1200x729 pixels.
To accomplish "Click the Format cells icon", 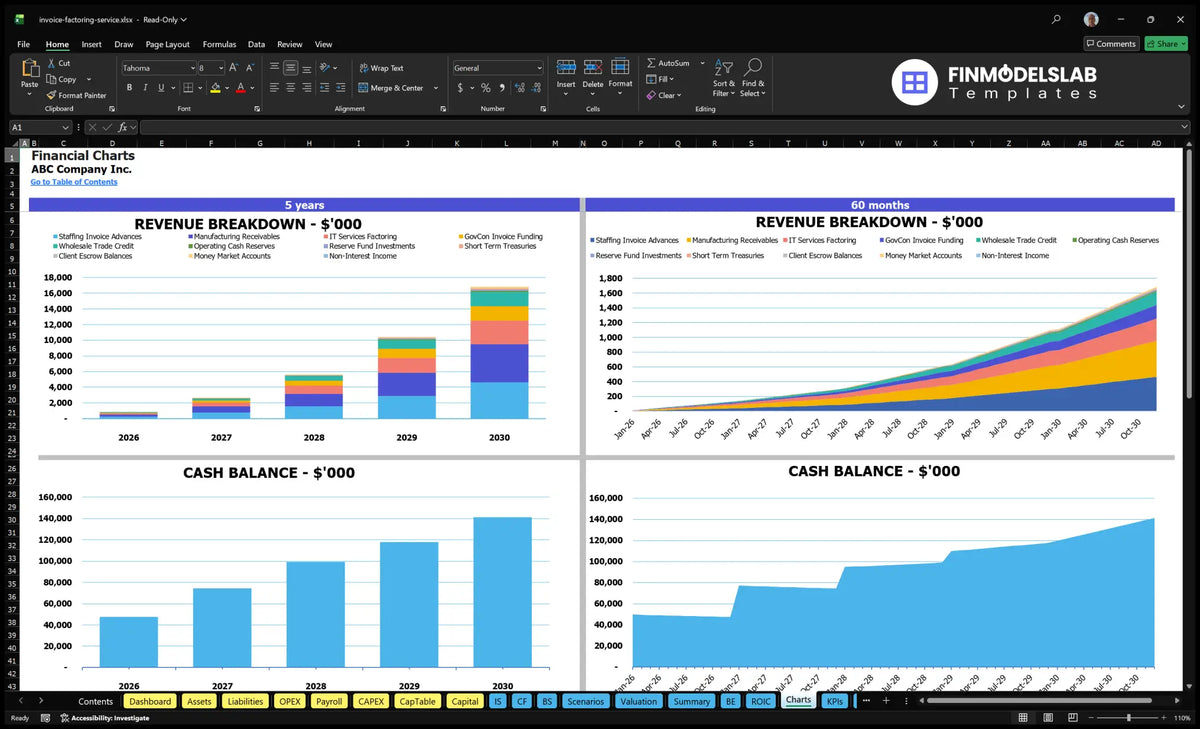I will pyautogui.click(x=621, y=67).
